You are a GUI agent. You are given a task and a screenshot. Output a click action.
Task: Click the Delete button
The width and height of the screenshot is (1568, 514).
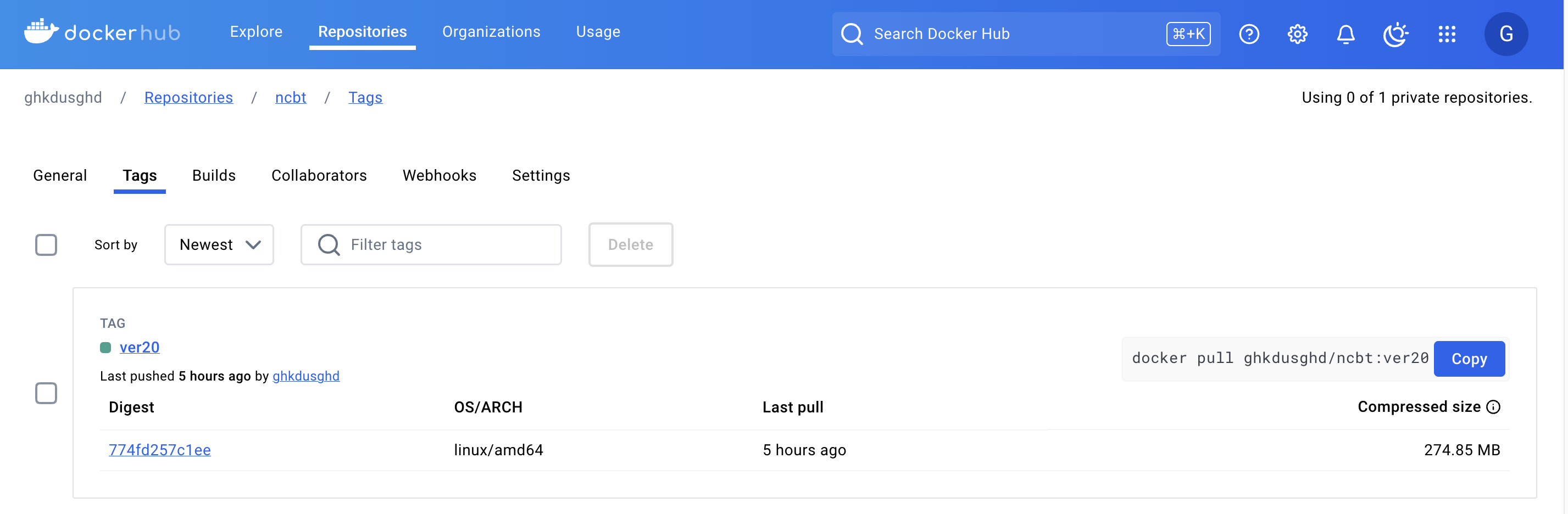pos(630,244)
